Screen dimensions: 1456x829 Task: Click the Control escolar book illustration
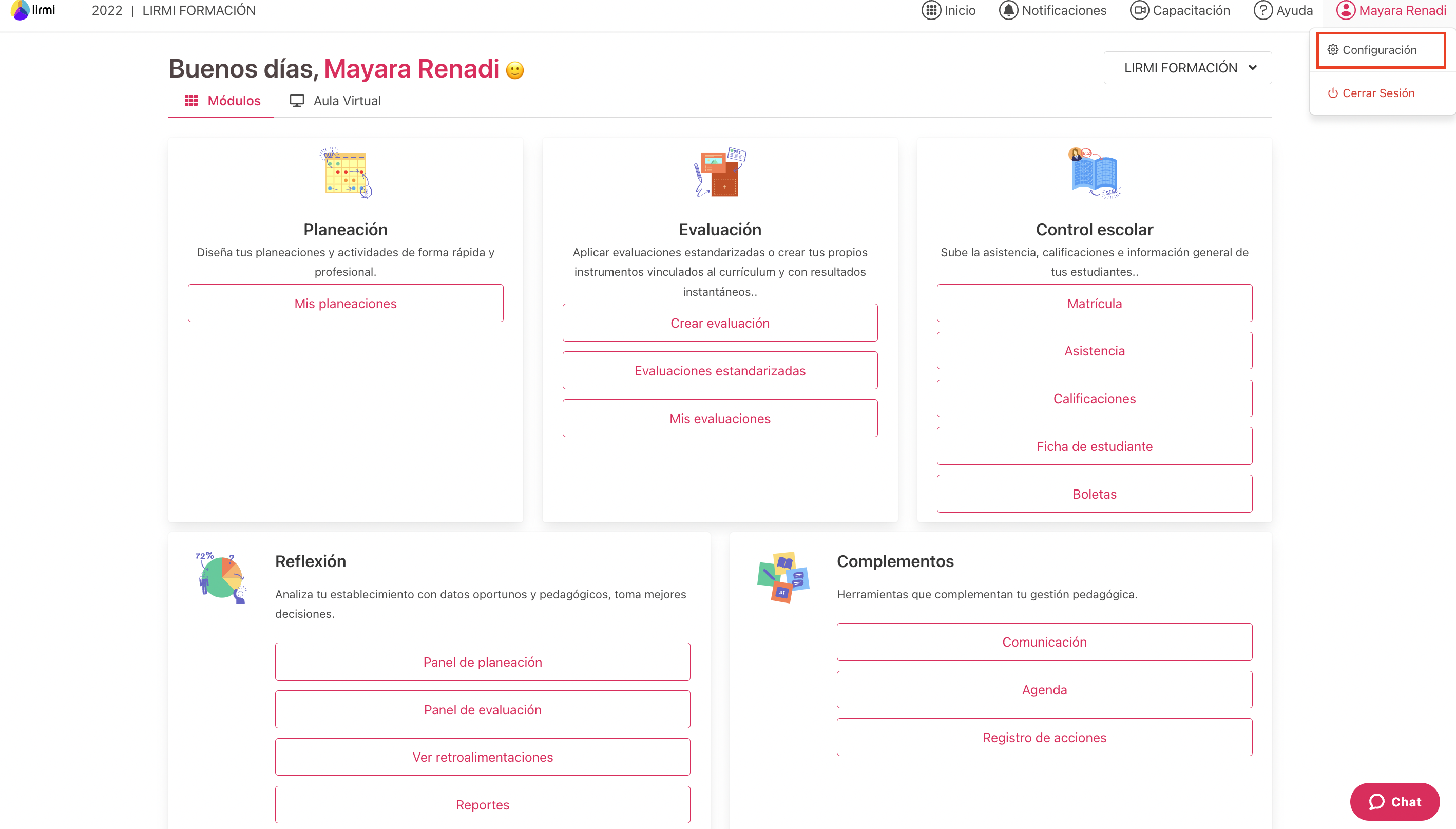(1094, 173)
